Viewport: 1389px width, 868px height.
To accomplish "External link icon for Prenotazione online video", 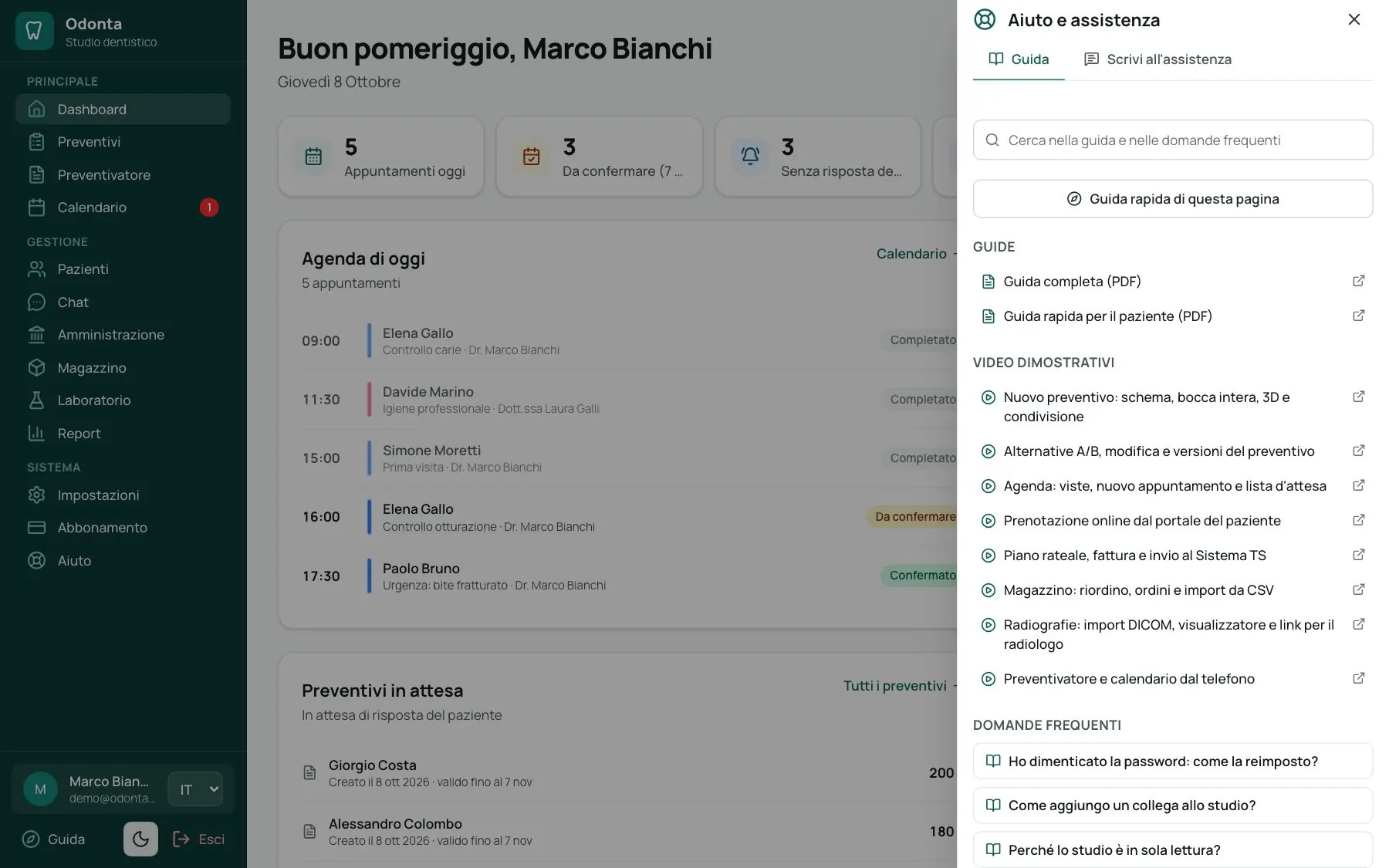I will pyautogui.click(x=1359, y=520).
